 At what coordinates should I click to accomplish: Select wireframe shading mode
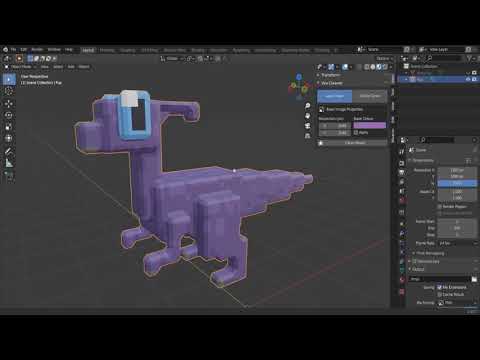point(367,67)
